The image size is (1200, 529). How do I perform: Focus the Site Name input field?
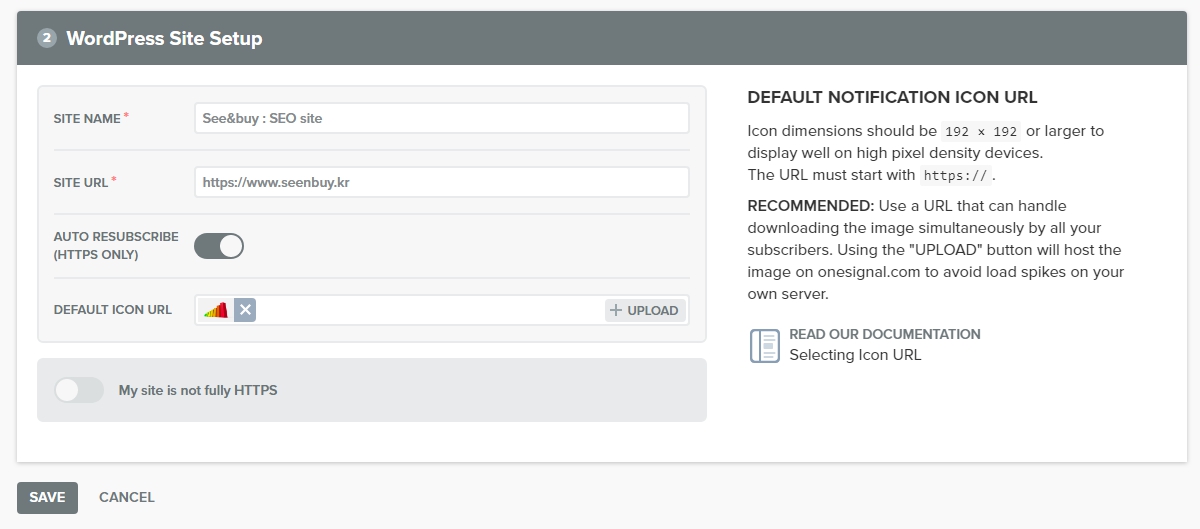pyautogui.click(x=441, y=118)
